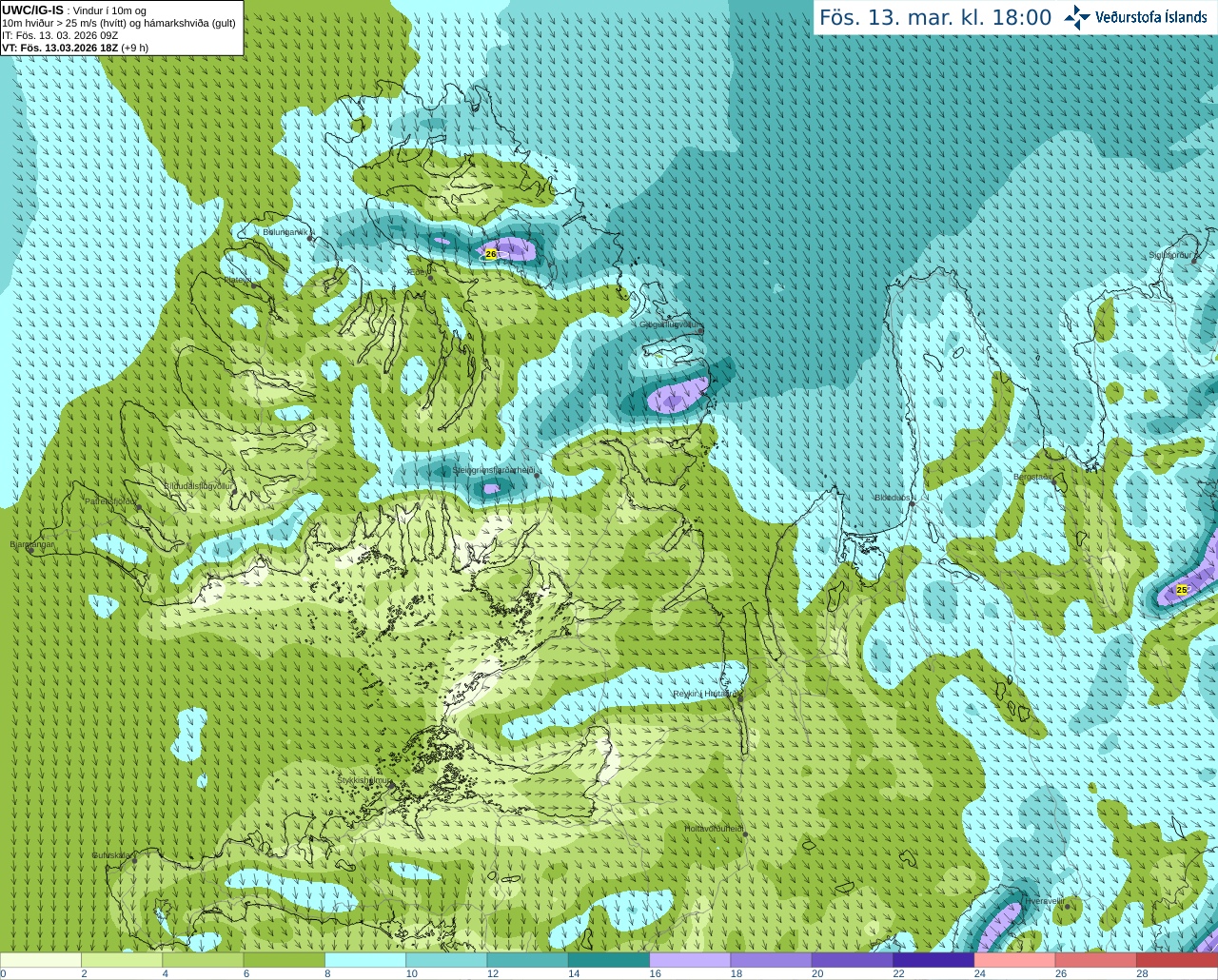Screen dimensions: 1218x980
Task: Select the 8–10 m/s light cyan legend swatch
Action: [x=365, y=960]
